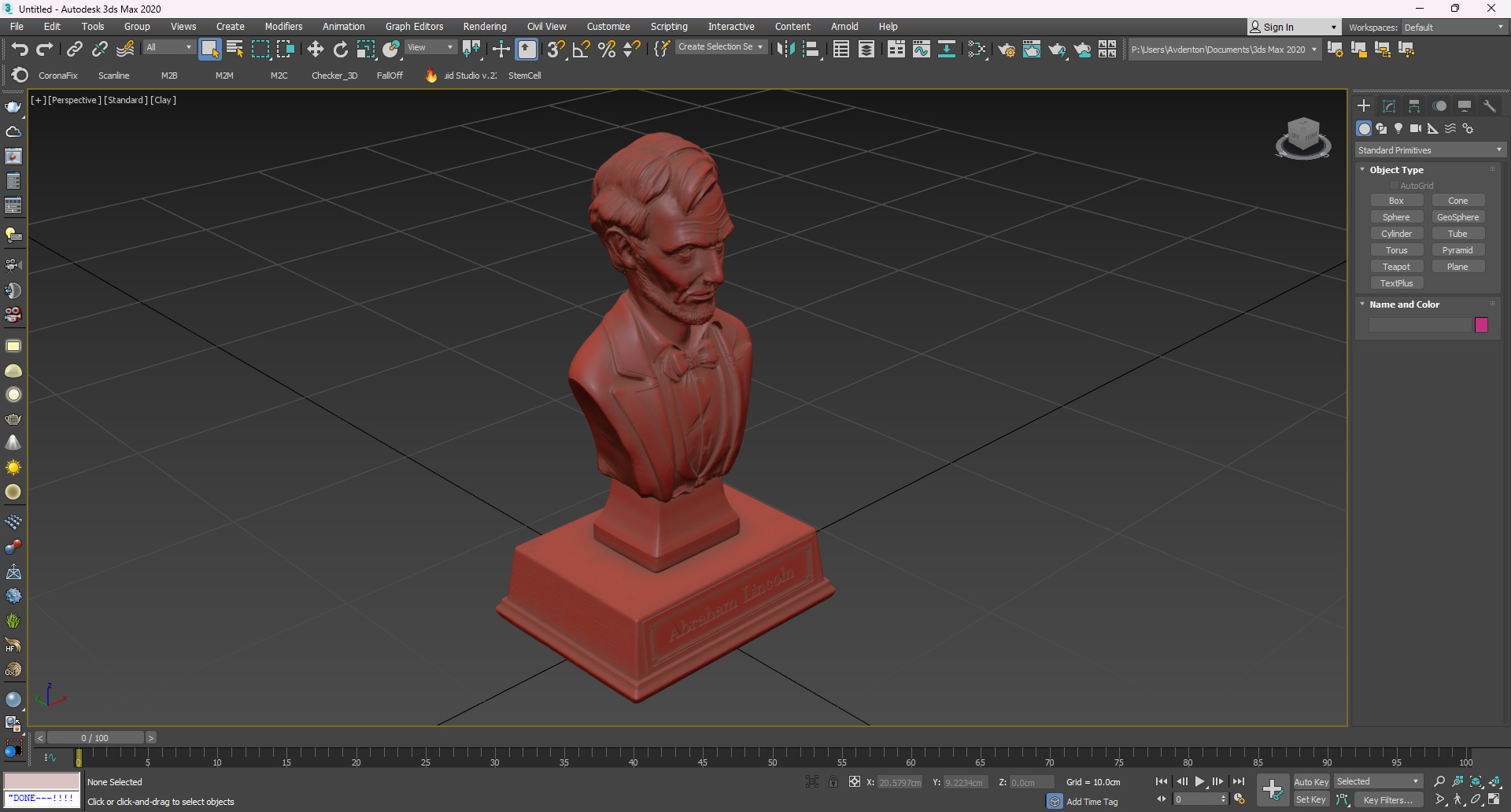Click the Teapot primitive button
Viewport: 1511px width, 812px height.
pyautogui.click(x=1396, y=267)
